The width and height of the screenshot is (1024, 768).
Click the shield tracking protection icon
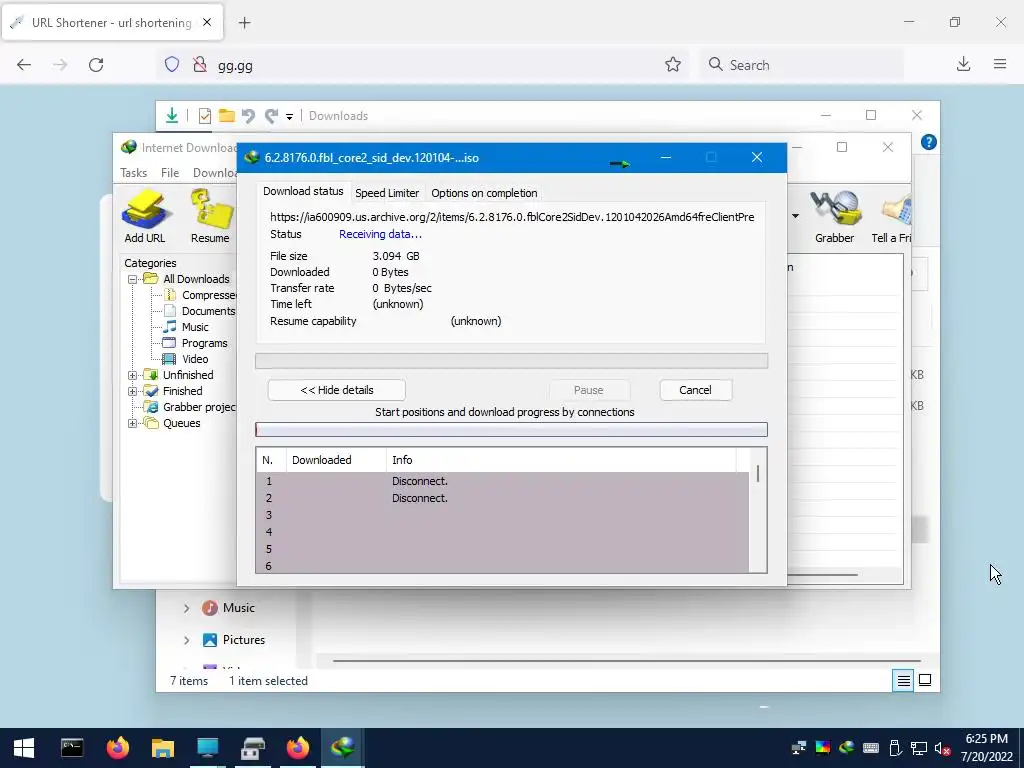coord(172,64)
